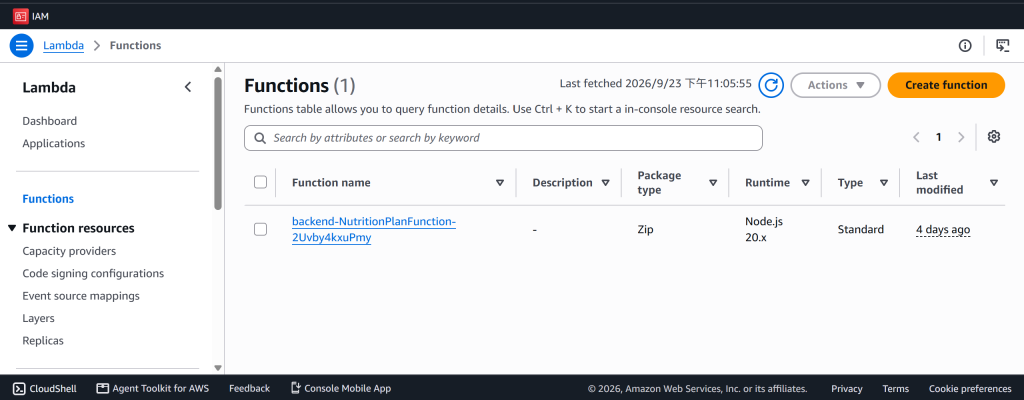Screen dimensions: 1024x400
Task: Sort by Runtime column arrow
Action: 805,183
